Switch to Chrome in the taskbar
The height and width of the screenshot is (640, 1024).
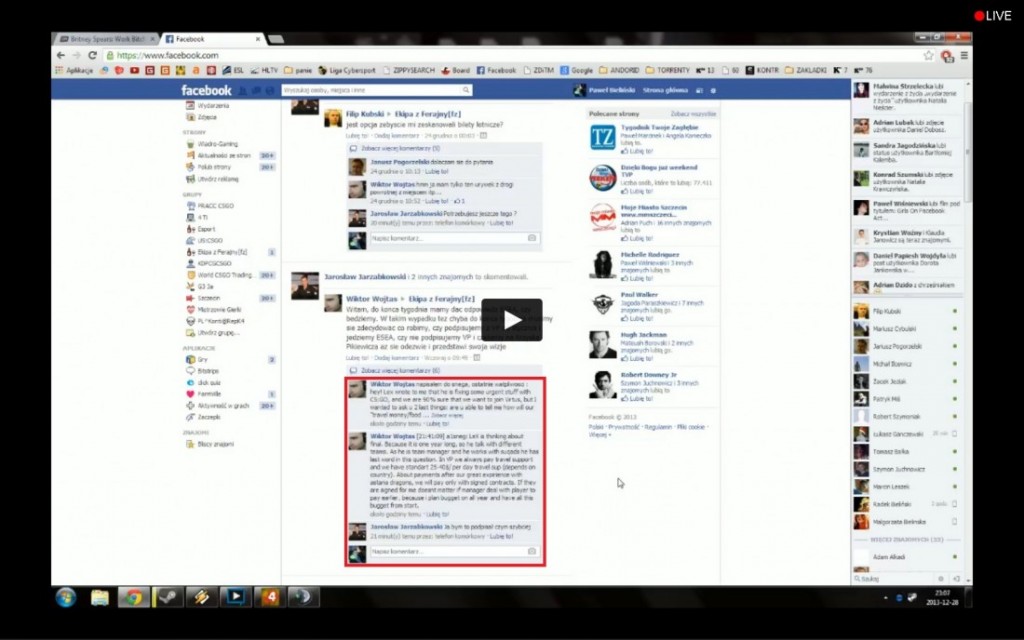(134, 598)
